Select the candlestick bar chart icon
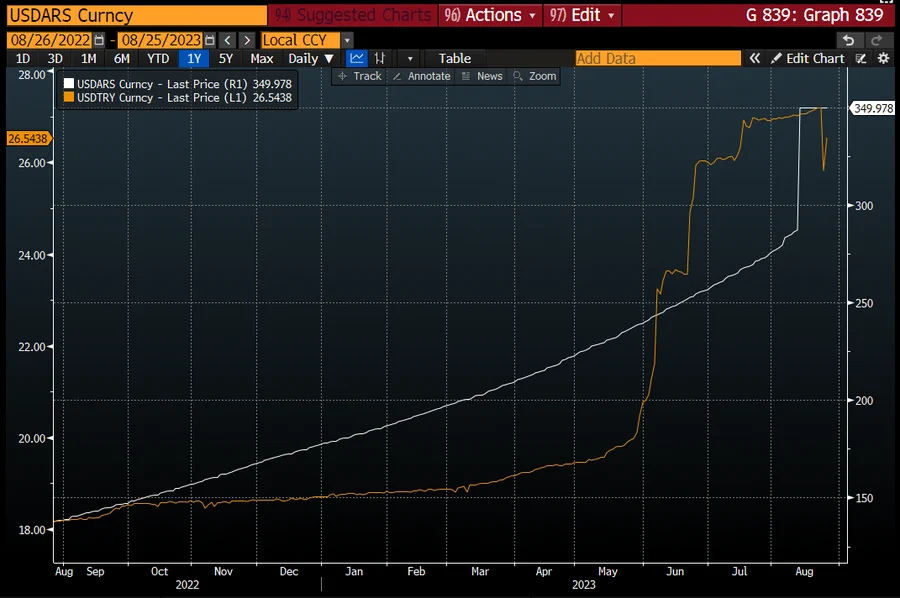The image size is (900, 598). [379, 59]
